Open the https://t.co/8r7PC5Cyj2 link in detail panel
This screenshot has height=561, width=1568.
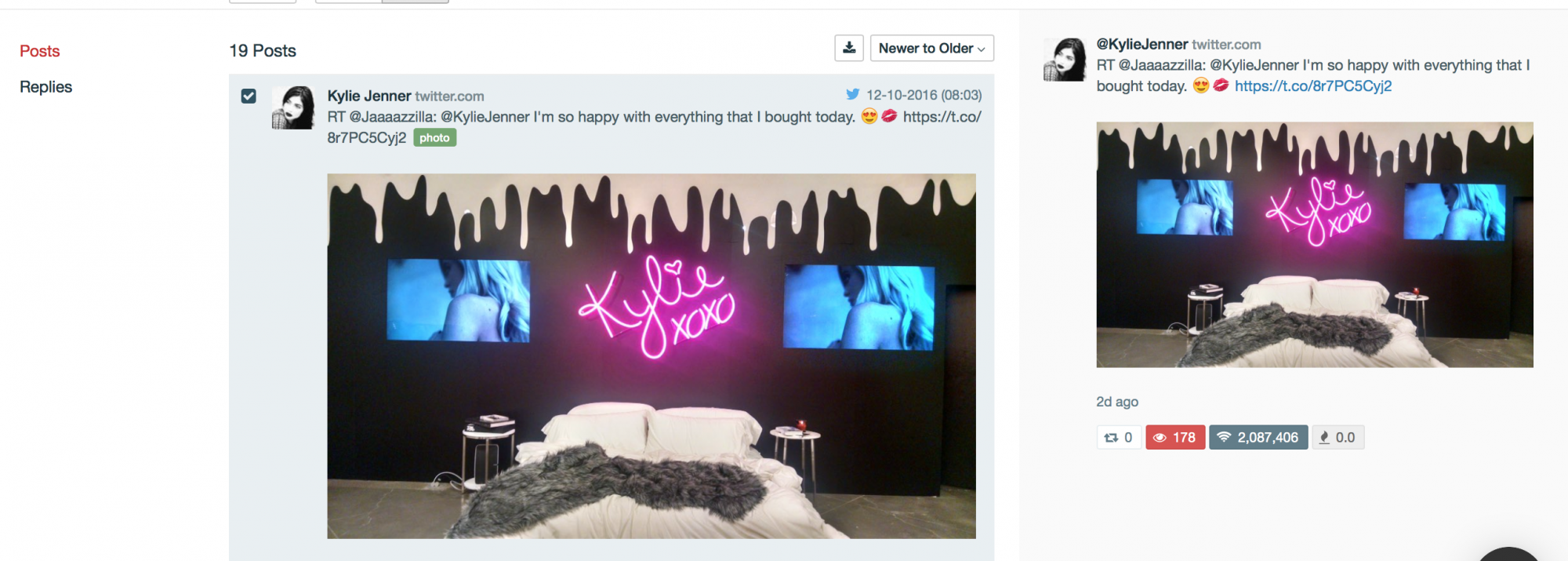1313,86
